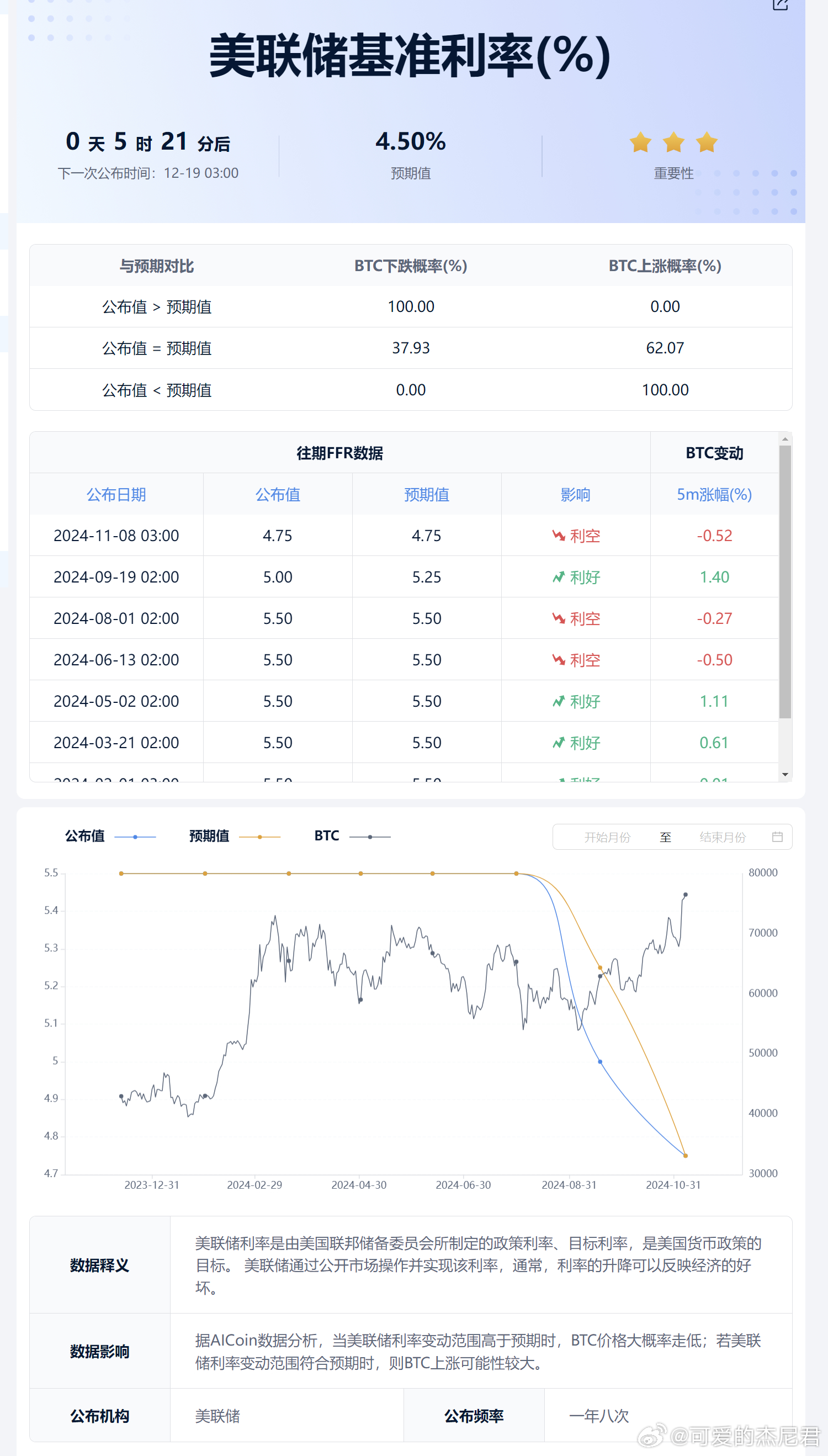Click the 开始月份 start month field
This screenshot has height=1456, width=828.
coord(607,837)
